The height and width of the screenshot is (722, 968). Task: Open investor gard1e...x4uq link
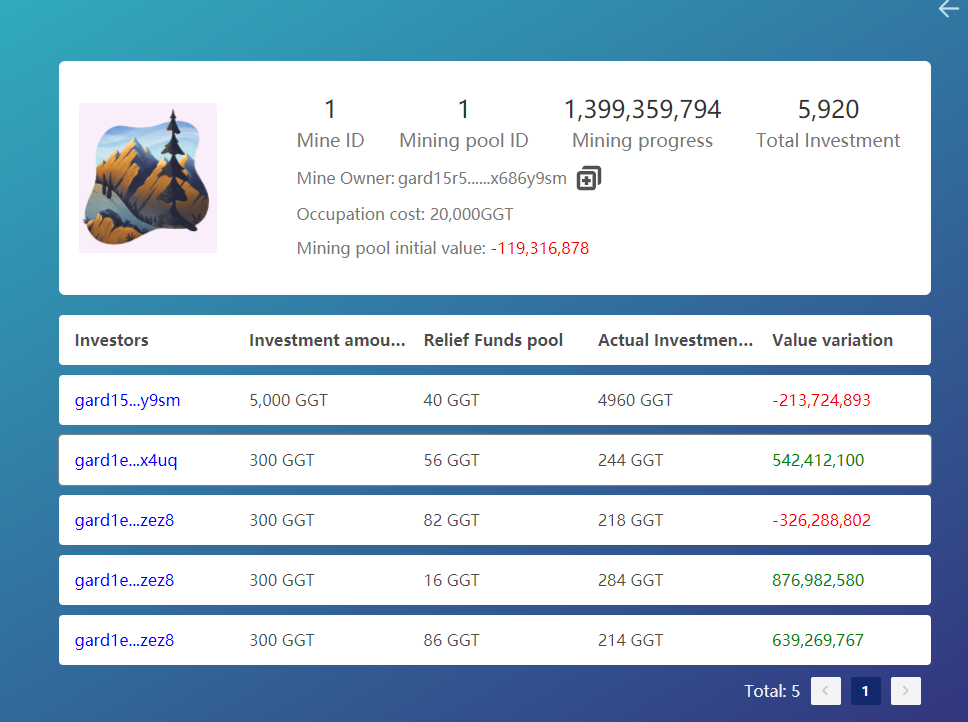(x=126, y=460)
